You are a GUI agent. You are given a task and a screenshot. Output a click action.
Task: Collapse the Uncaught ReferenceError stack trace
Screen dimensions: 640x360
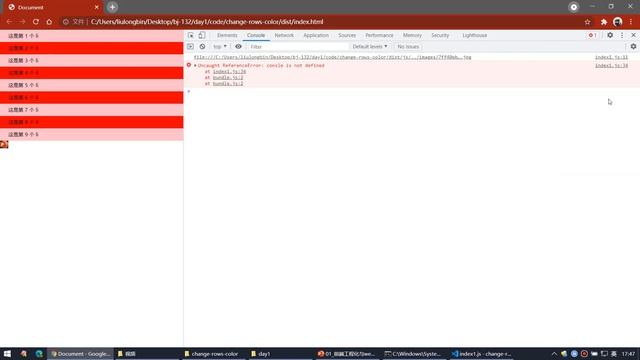[195, 65]
